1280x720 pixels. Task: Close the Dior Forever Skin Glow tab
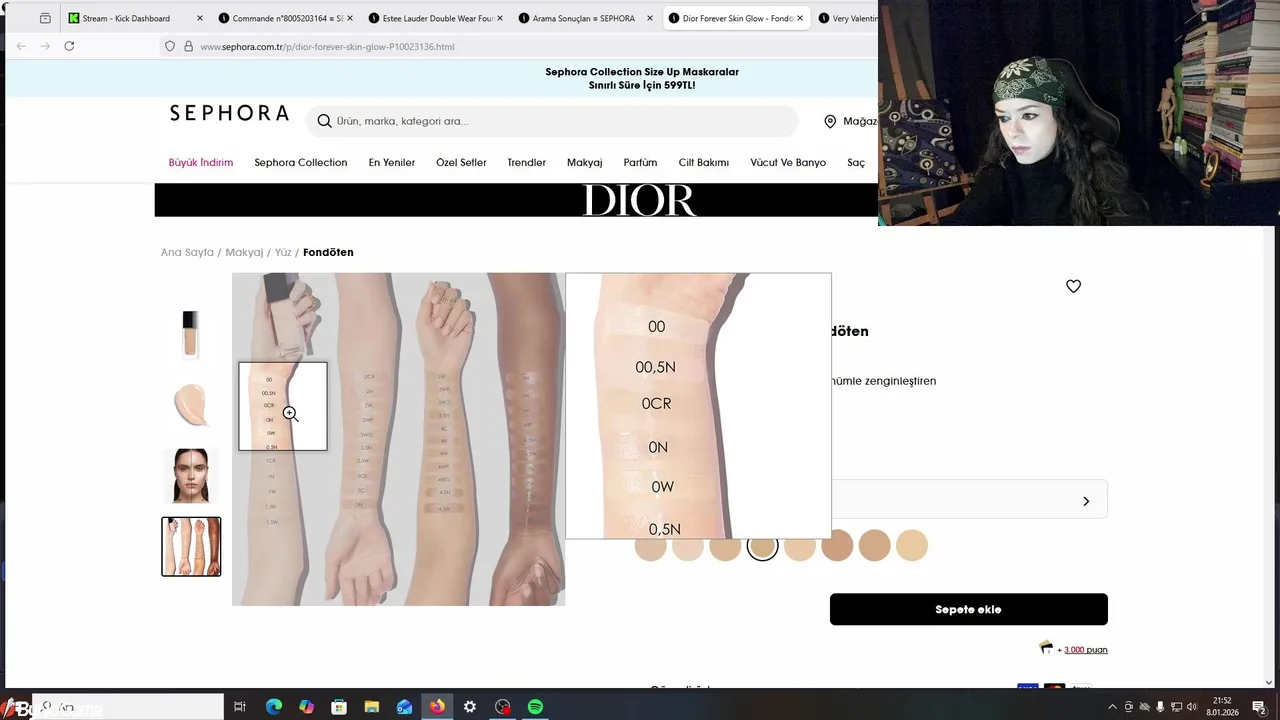tap(800, 18)
